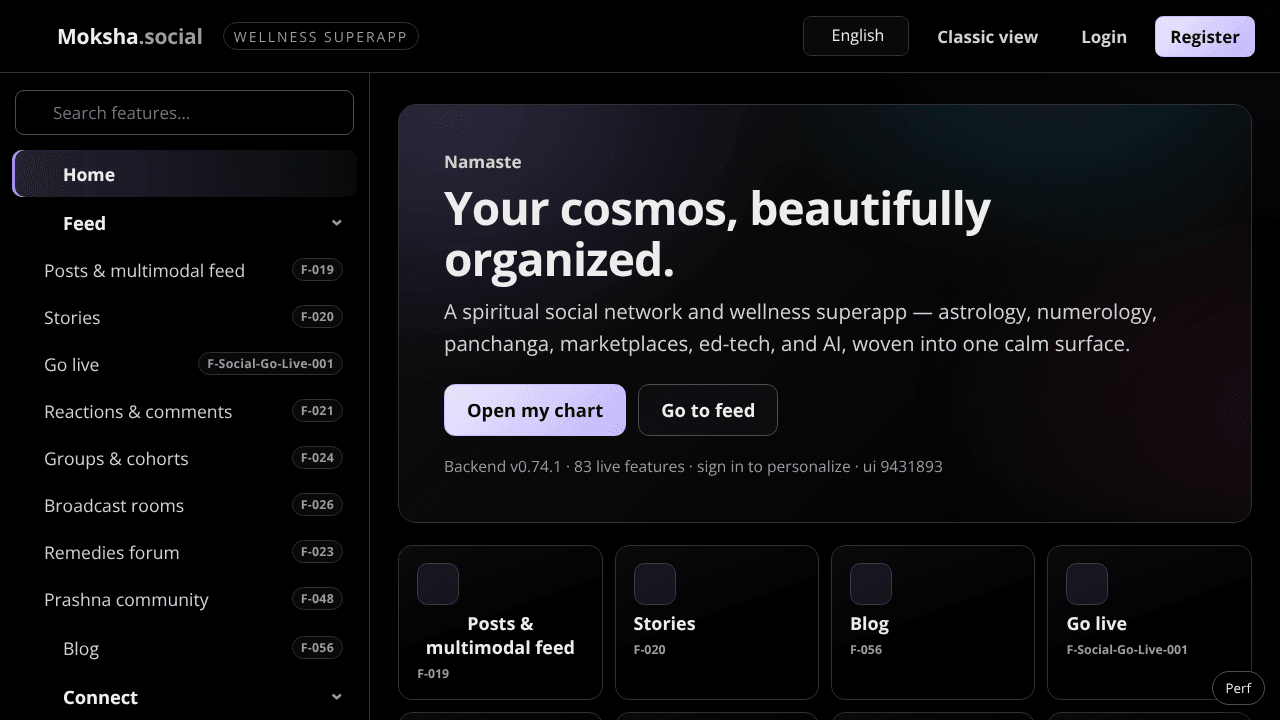1280x720 pixels.
Task: Open the Login link
Action: [x=1104, y=36]
